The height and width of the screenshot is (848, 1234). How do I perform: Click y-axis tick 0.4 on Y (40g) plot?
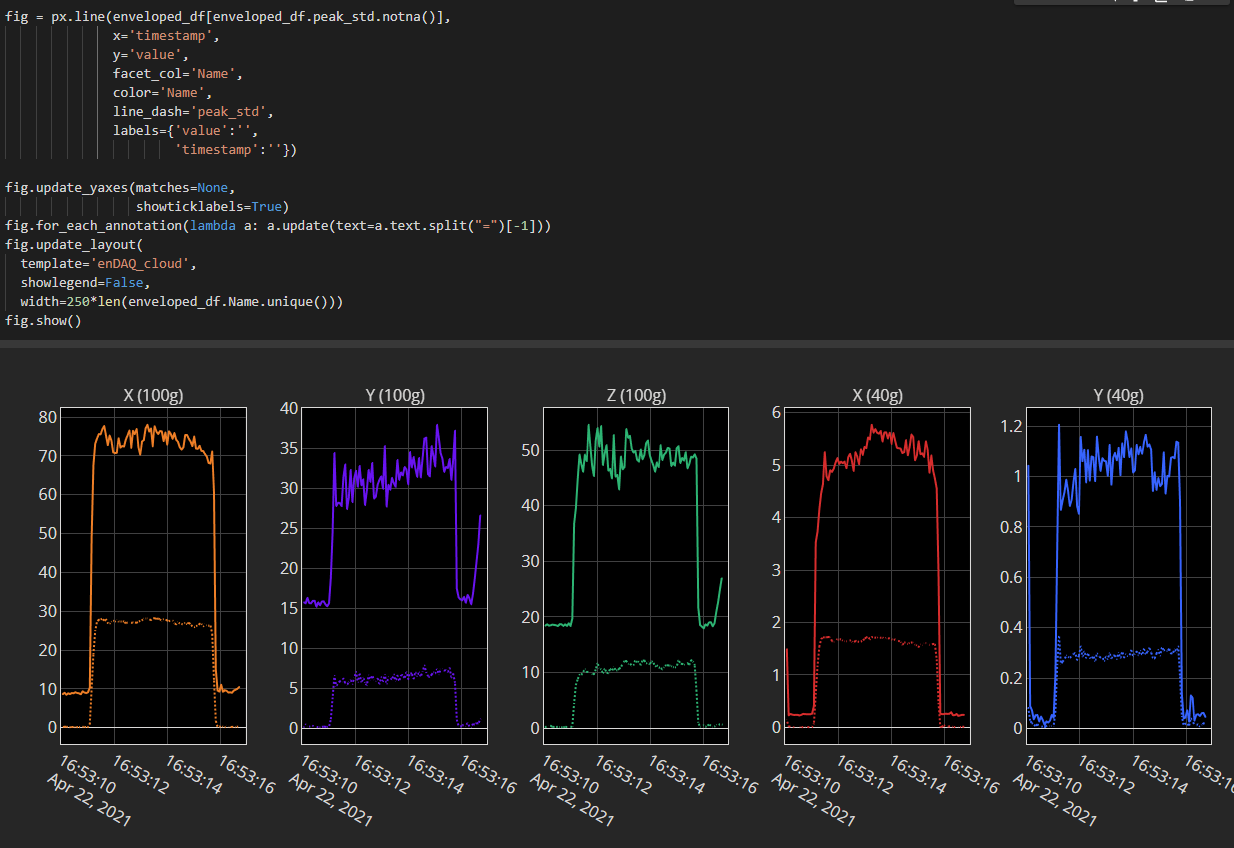tap(1011, 627)
